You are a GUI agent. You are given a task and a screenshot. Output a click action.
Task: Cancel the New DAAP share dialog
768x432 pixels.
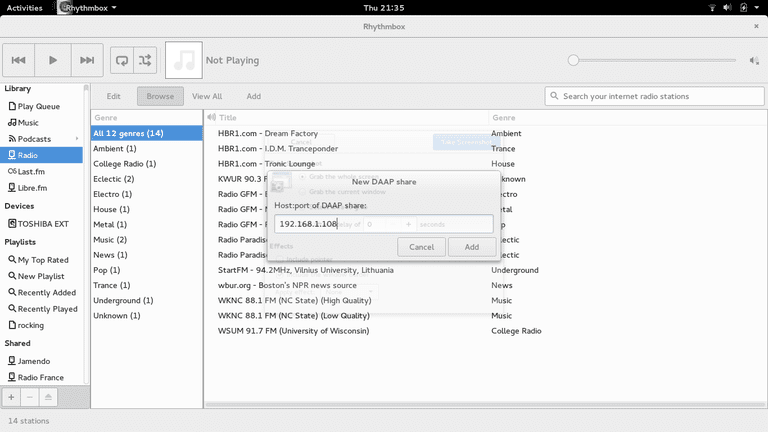[x=421, y=247]
